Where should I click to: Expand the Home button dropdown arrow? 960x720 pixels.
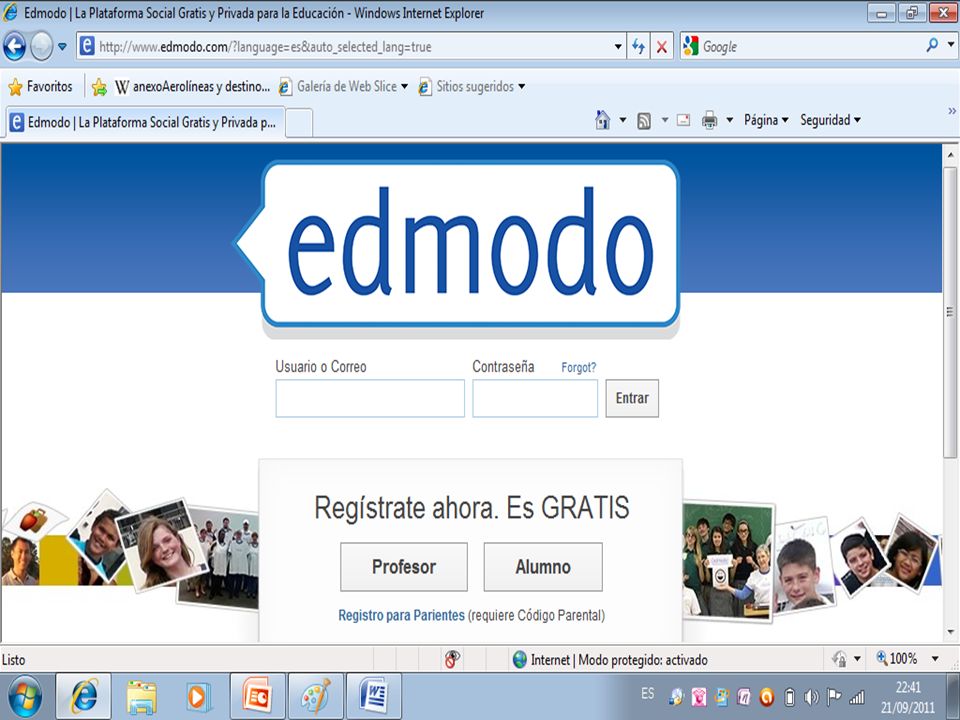pyautogui.click(x=623, y=120)
